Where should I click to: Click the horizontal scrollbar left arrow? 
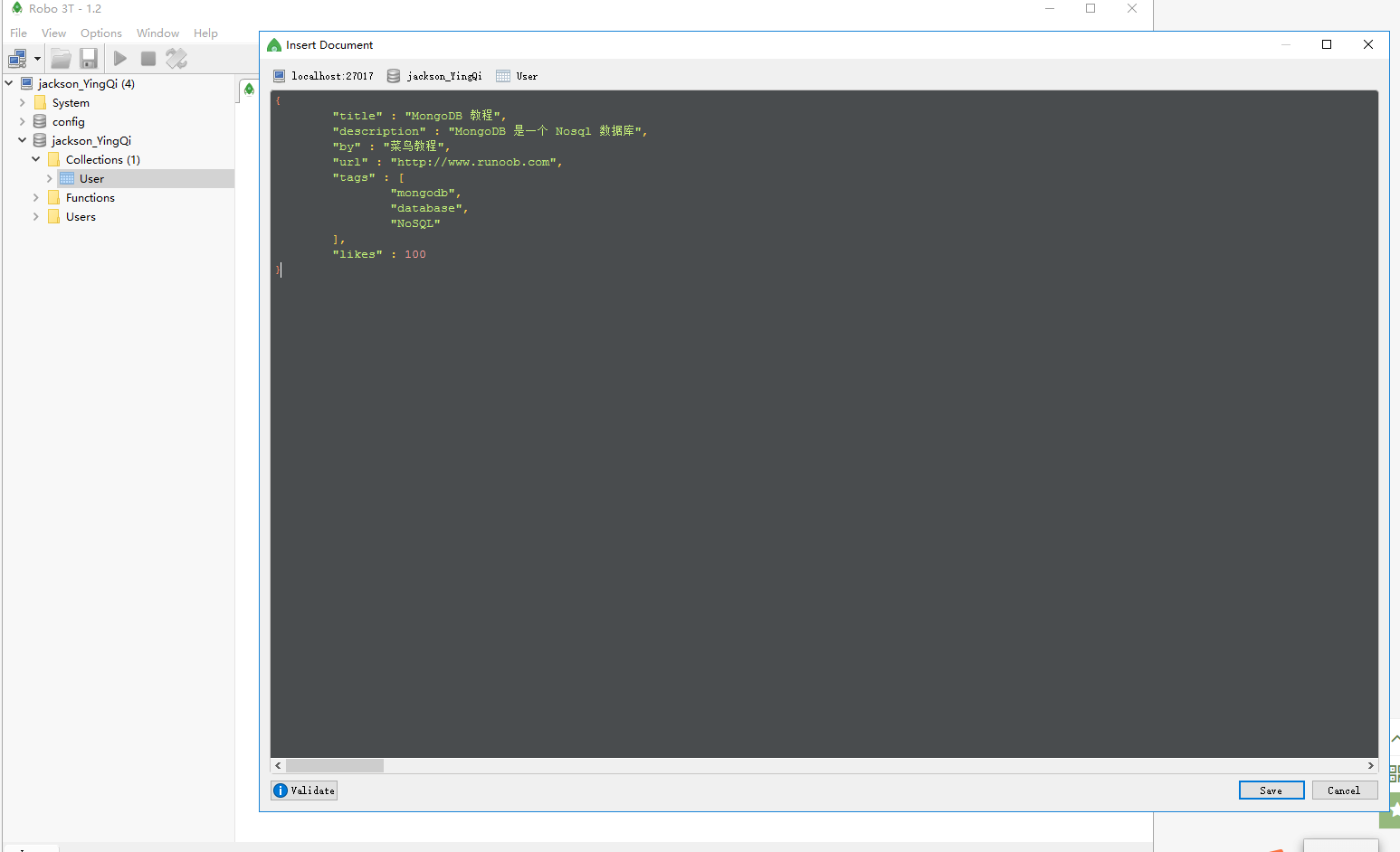tap(278, 766)
